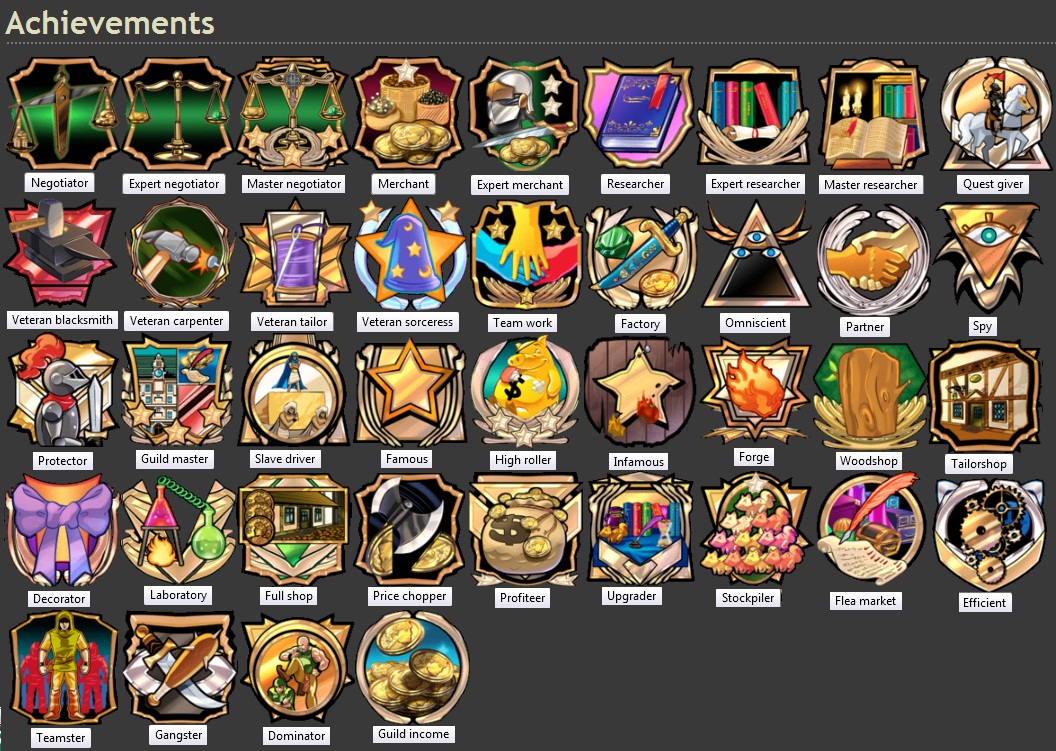Click the Guild income coins badge
The image size is (1056, 751).
pos(412,667)
